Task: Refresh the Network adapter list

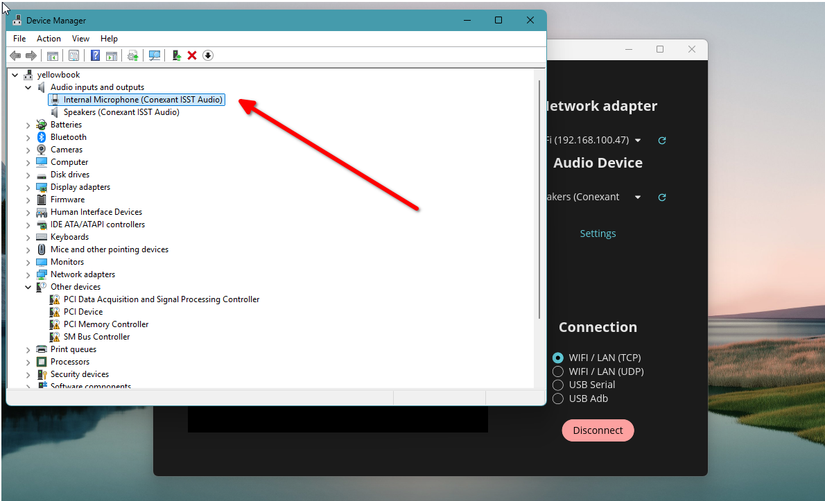Action: tap(661, 141)
